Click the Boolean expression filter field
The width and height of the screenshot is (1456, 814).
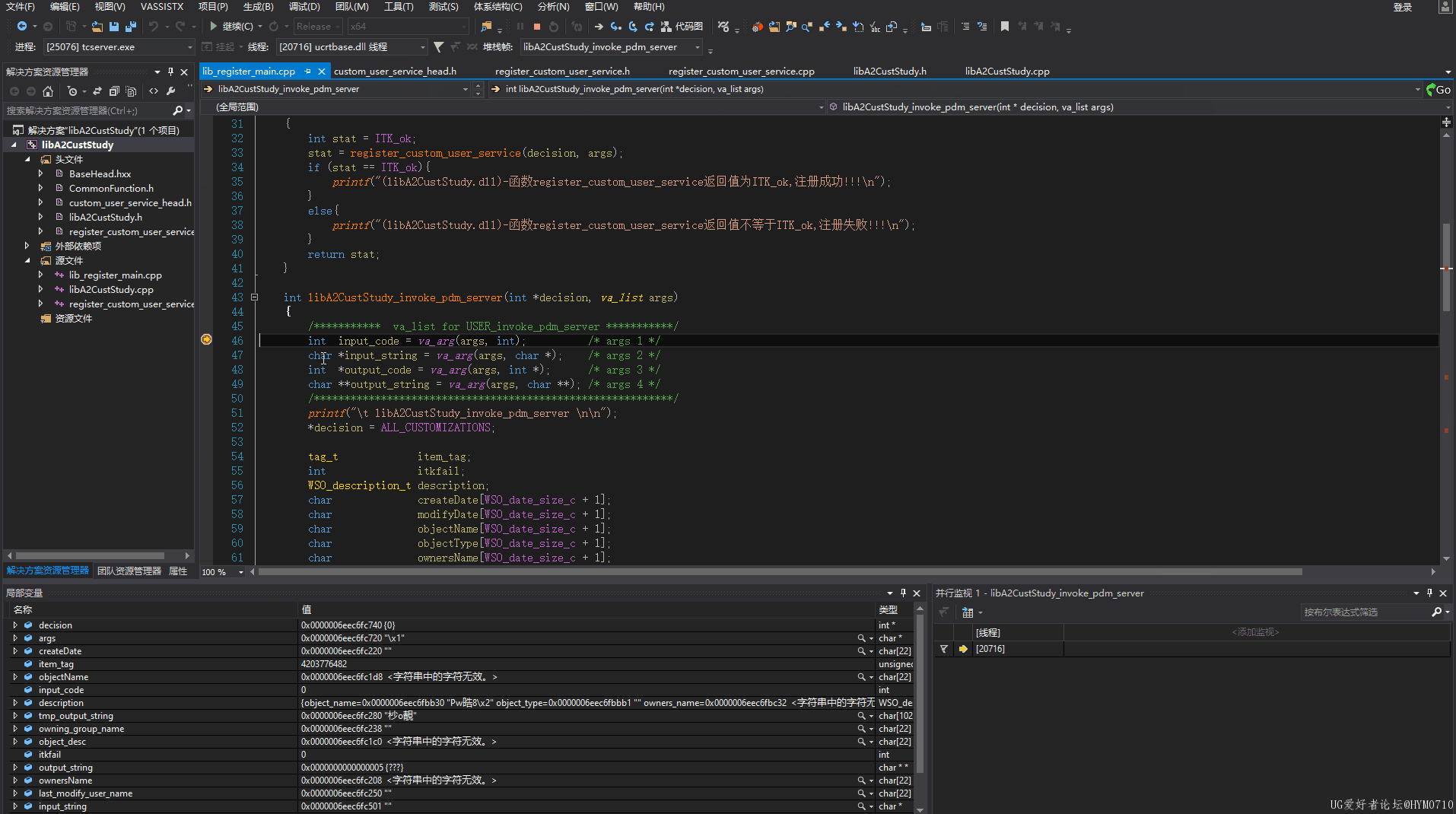[x=1365, y=612]
